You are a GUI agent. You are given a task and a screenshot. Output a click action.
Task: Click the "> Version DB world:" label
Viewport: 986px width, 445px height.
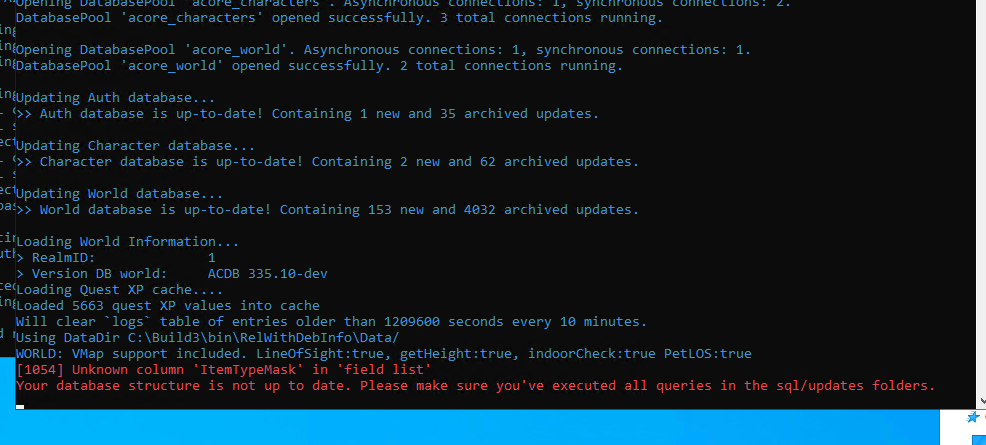(x=92, y=274)
